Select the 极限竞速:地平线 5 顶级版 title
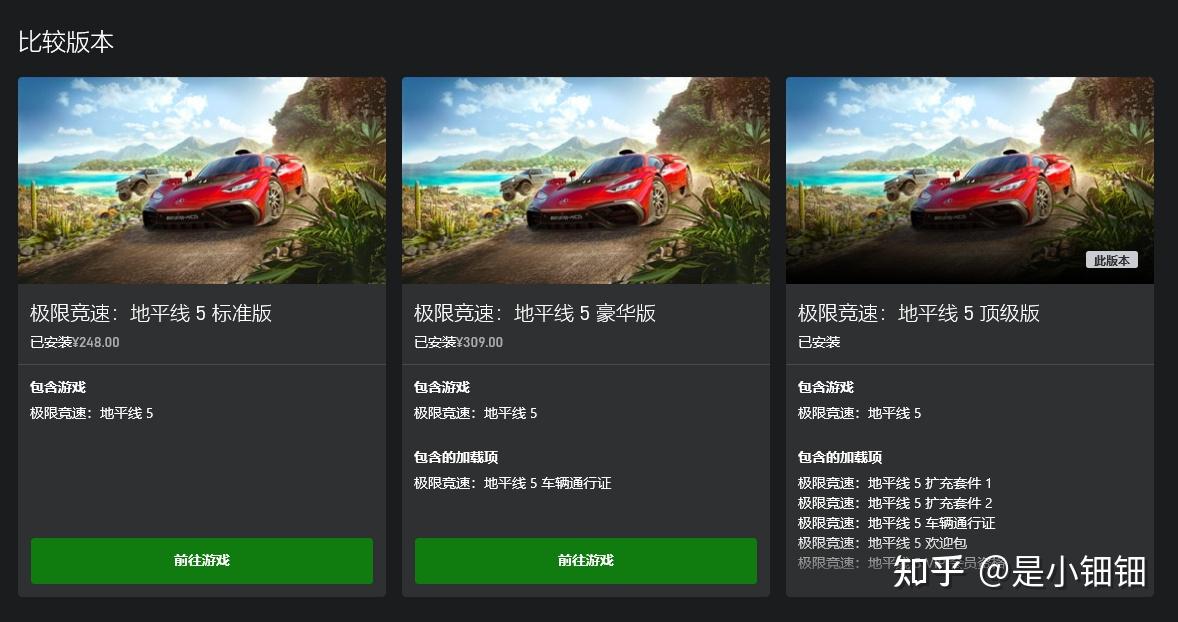This screenshot has width=1178, height=622. click(919, 313)
